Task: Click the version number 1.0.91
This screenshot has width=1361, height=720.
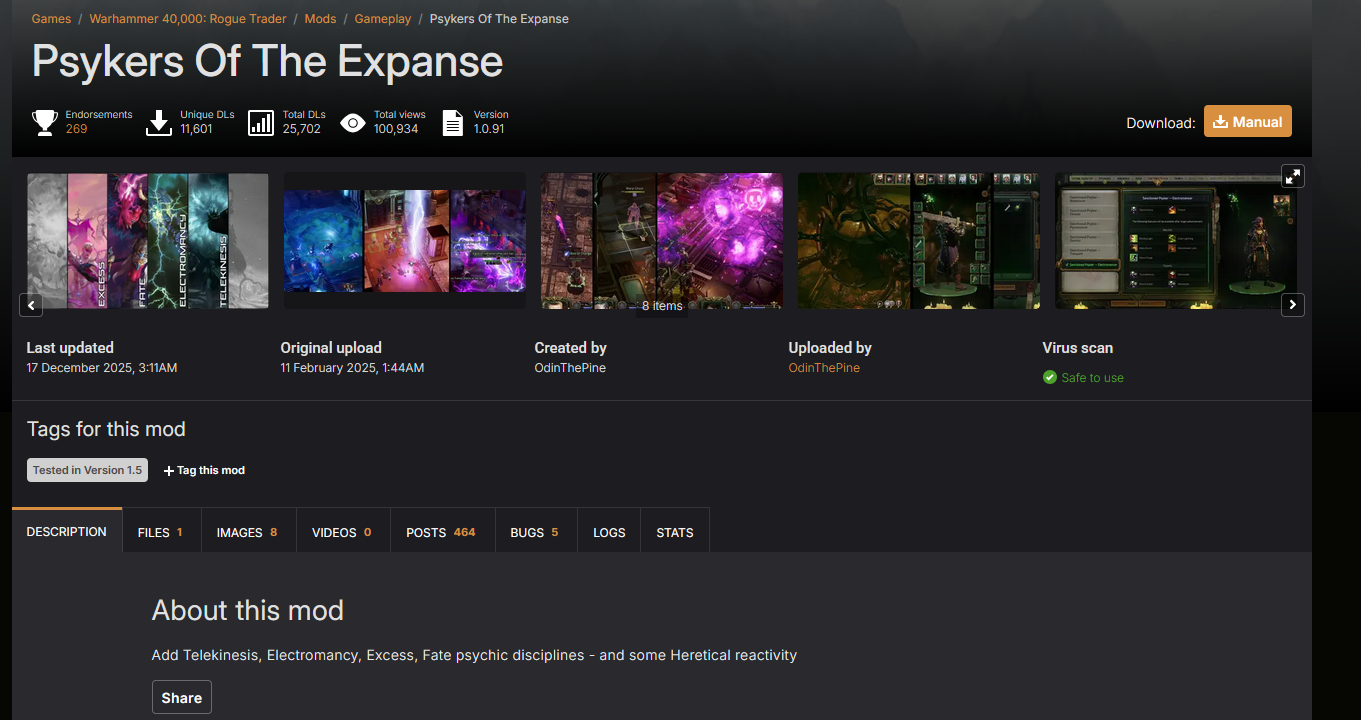Action: pos(489,129)
